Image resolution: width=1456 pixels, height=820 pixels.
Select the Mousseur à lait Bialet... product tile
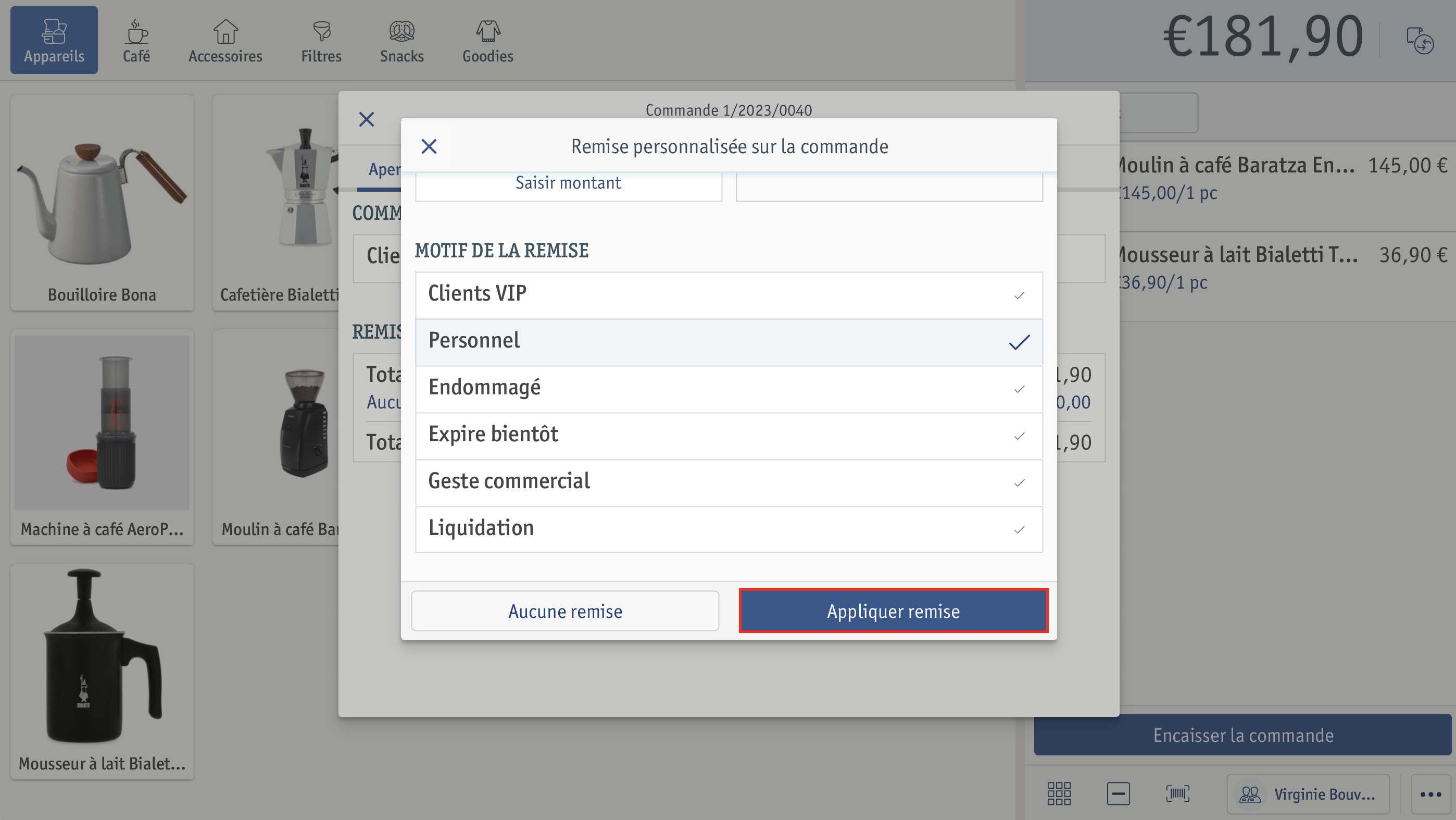pos(102,672)
